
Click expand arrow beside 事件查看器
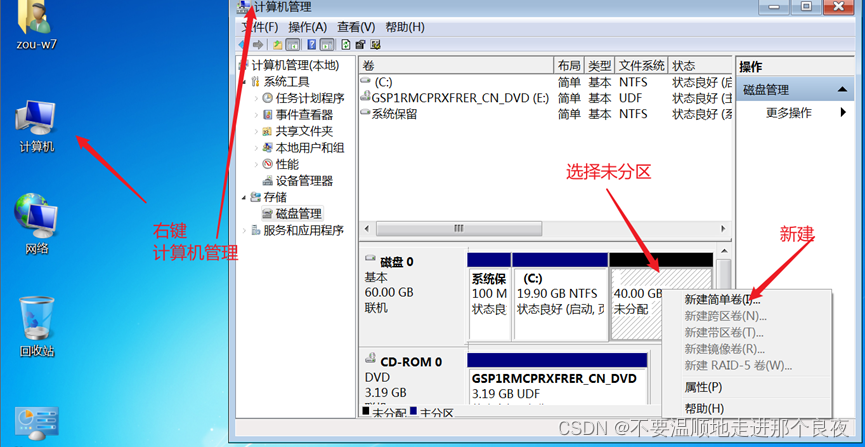(x=256, y=115)
